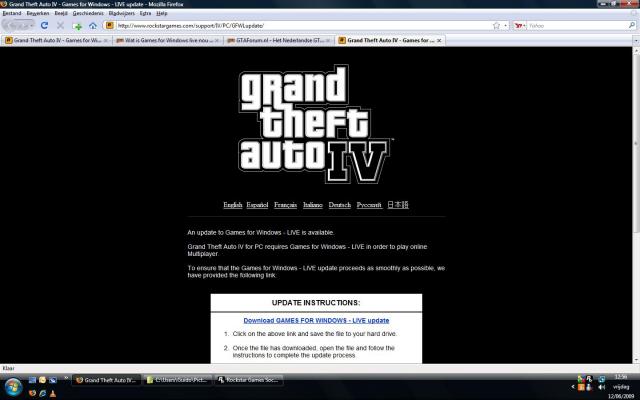Open the Yahoo search engine selector
Image resolution: width=640 pixels, height=400 pixels.
tap(520, 25)
